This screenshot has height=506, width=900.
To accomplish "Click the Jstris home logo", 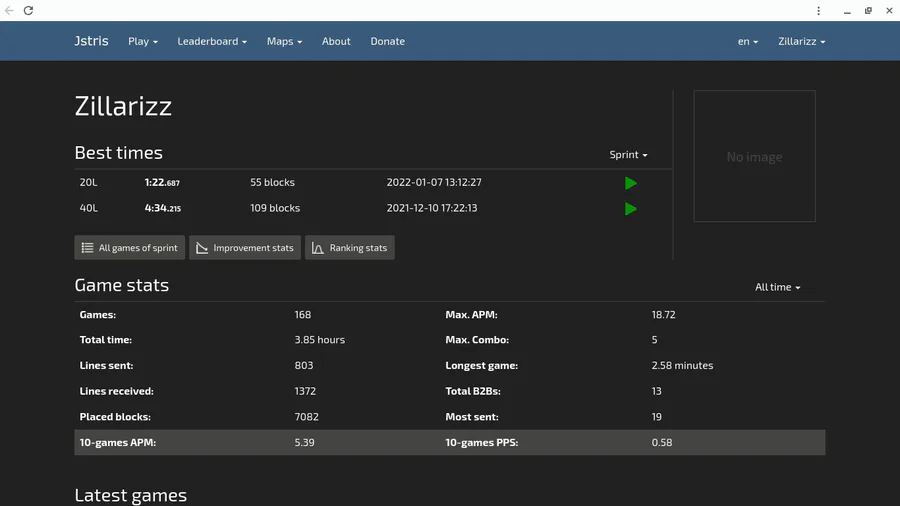I will point(91,41).
